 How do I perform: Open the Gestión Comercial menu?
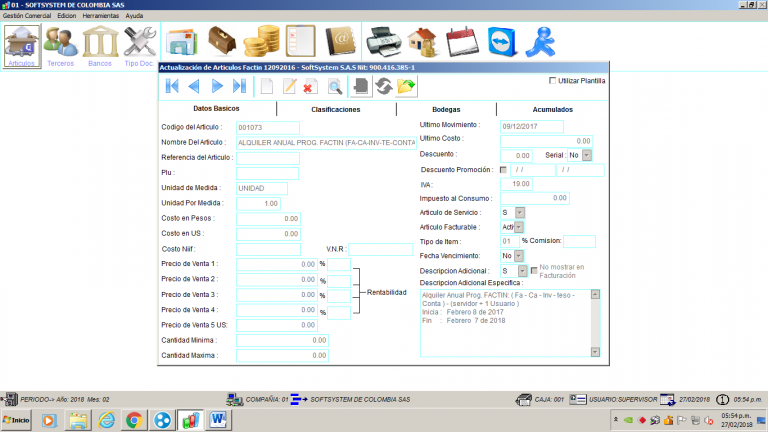pyautogui.click(x=27, y=16)
